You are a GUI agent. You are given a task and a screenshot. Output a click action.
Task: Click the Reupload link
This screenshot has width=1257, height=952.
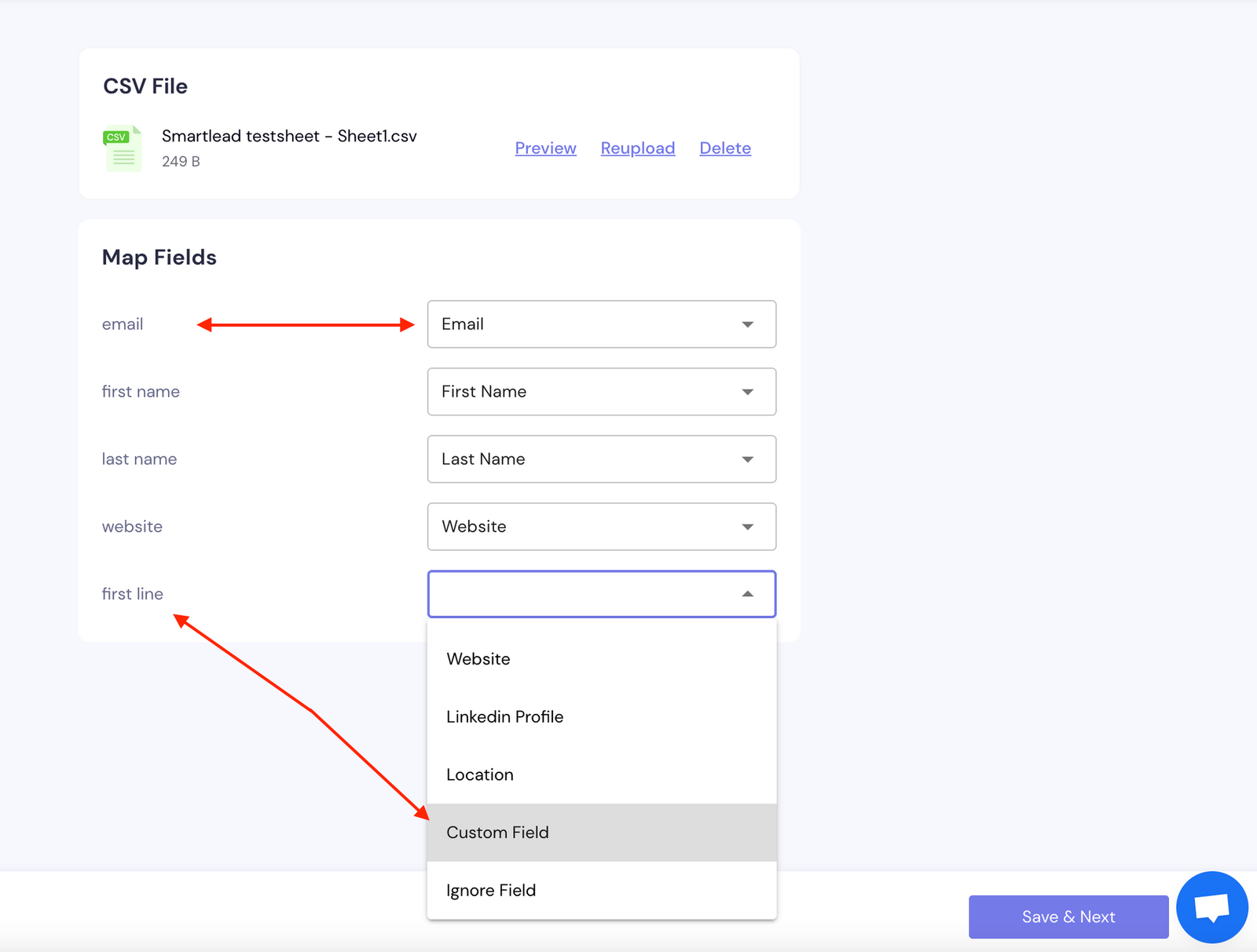tap(638, 148)
